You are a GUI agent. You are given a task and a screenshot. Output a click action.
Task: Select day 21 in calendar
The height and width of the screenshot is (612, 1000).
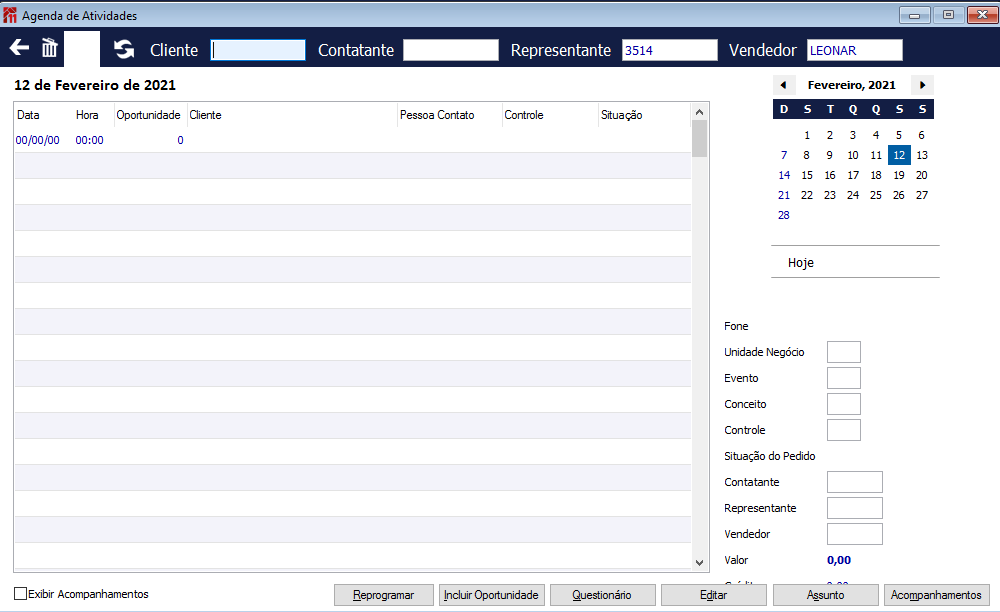784,195
